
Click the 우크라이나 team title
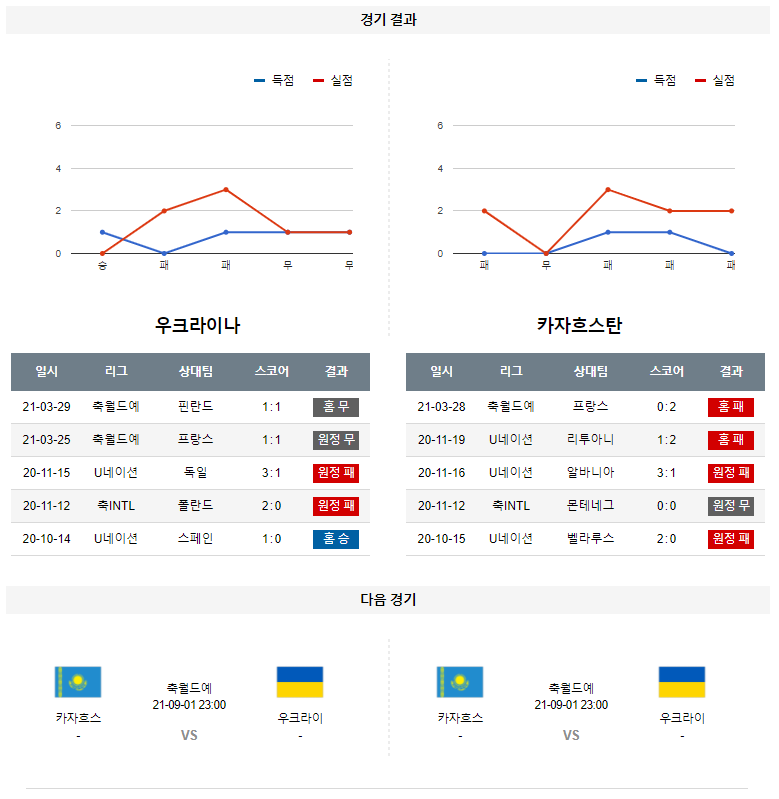pos(198,325)
